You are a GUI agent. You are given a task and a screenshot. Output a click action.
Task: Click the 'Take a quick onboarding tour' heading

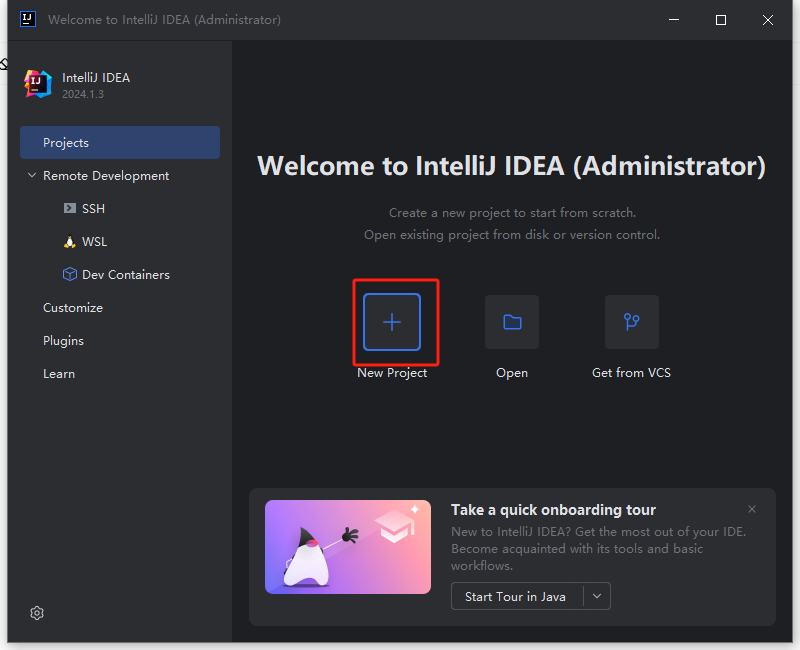(x=553, y=510)
